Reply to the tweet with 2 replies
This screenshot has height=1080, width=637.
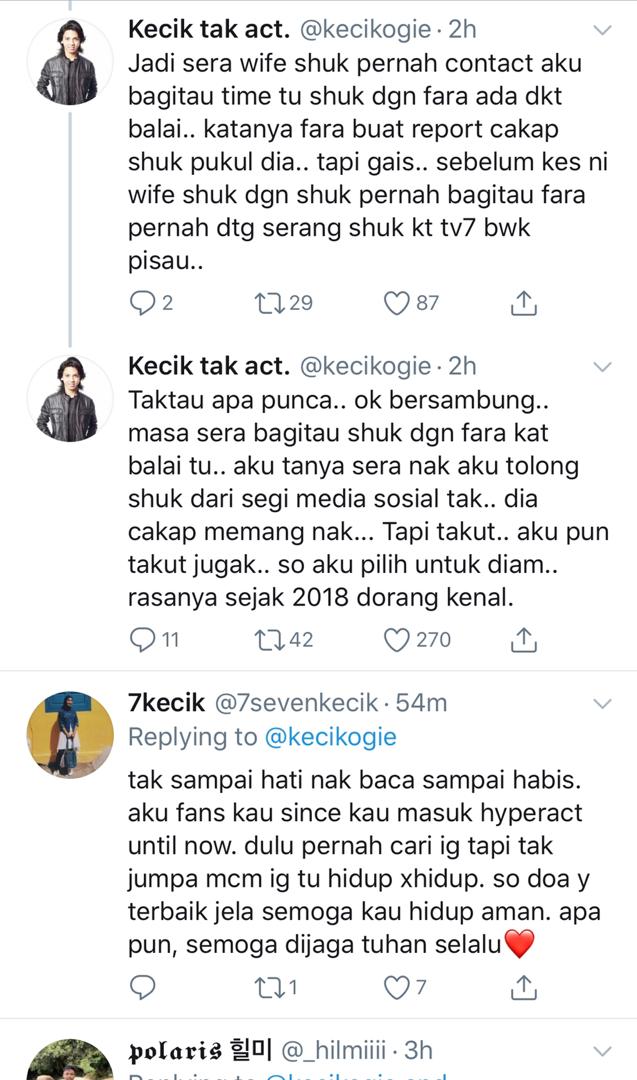point(142,302)
